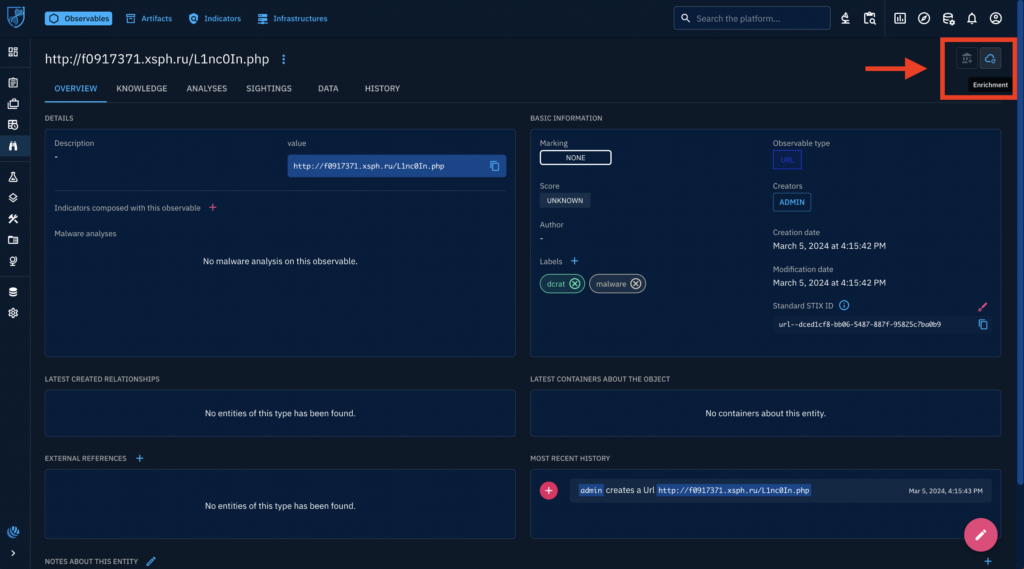Open Settings gear in left sidebar
The image size is (1024, 569).
pyautogui.click(x=13, y=313)
